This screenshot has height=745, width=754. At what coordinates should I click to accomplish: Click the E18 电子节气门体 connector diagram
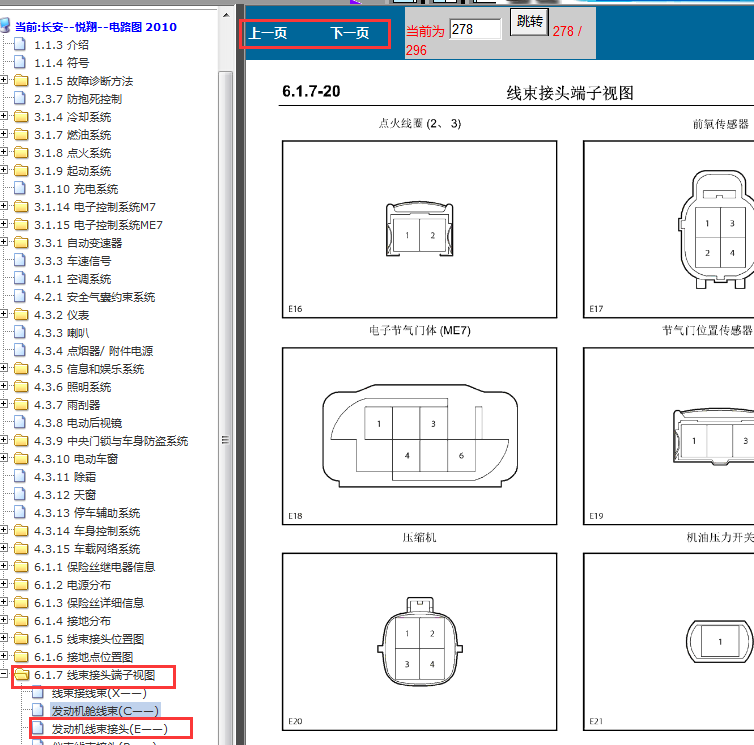pyautogui.click(x=419, y=436)
